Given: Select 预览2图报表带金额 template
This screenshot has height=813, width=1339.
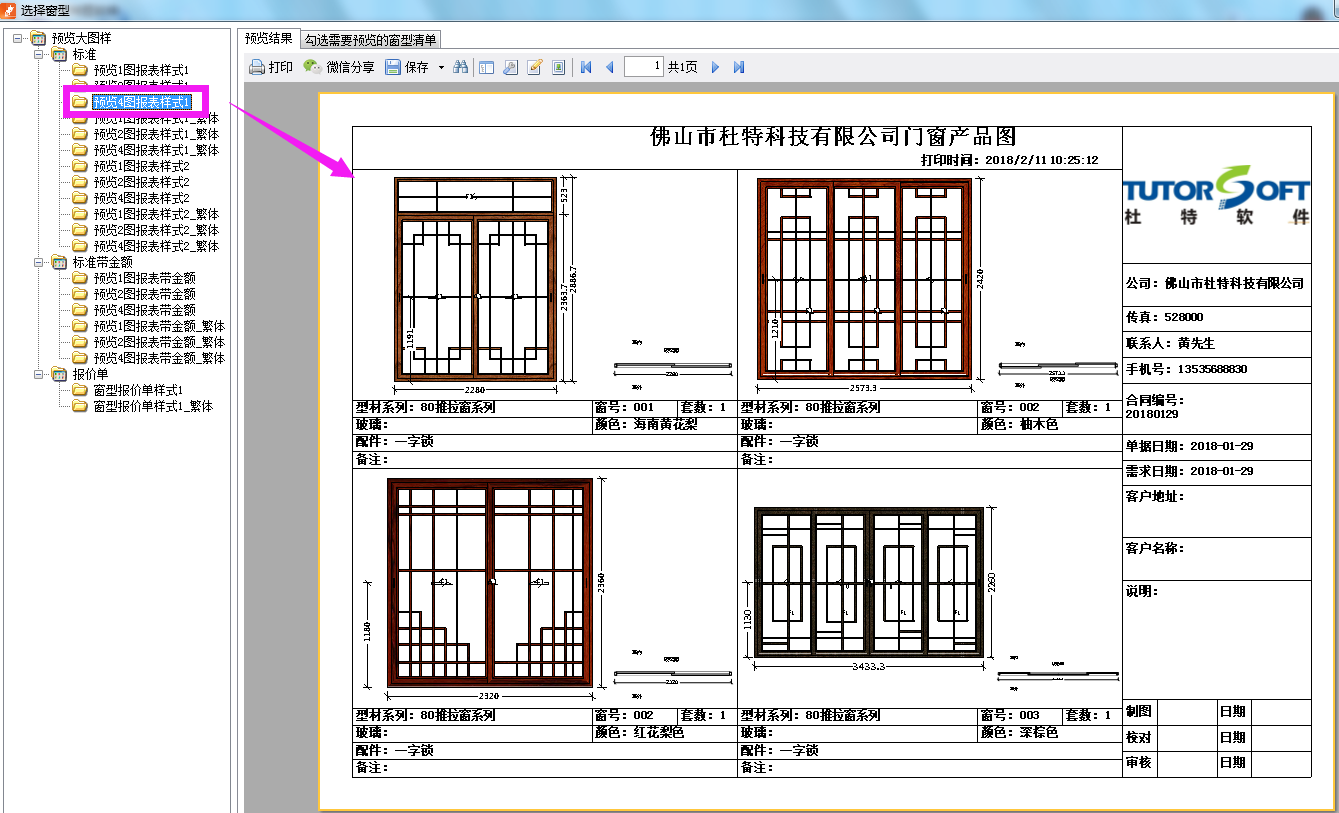Looking at the screenshot, I should 144,294.
